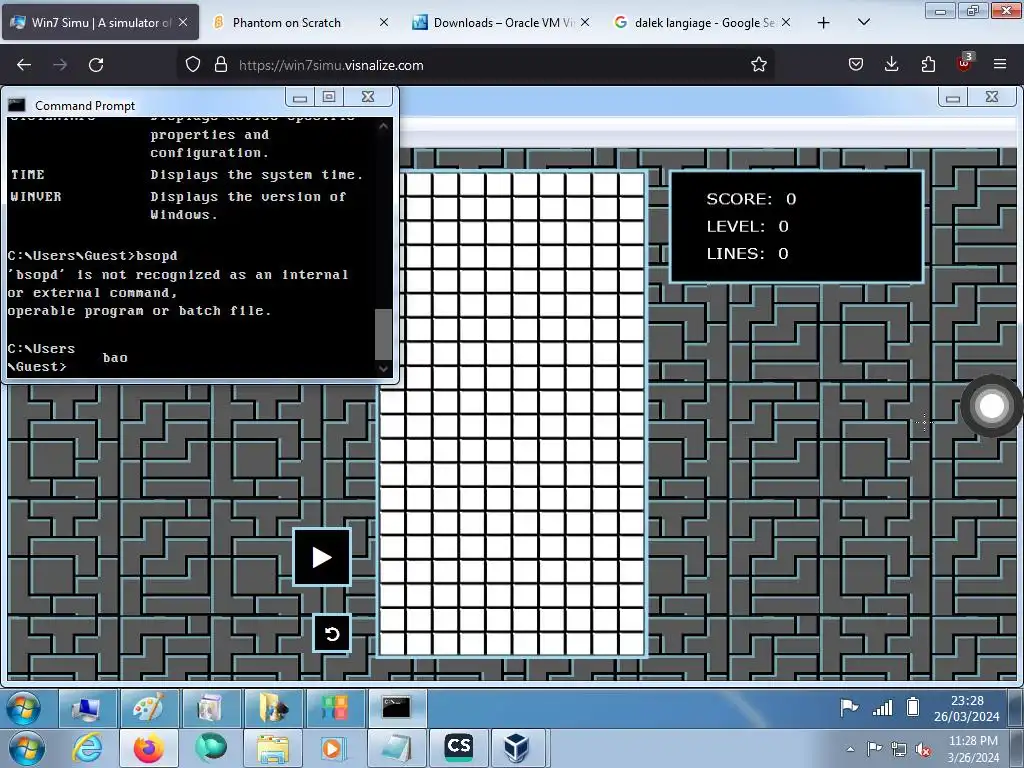Screen dimensions: 1024x768
Task: Open Windows Explorer on host taskbar
Action: pyautogui.click(x=272, y=748)
